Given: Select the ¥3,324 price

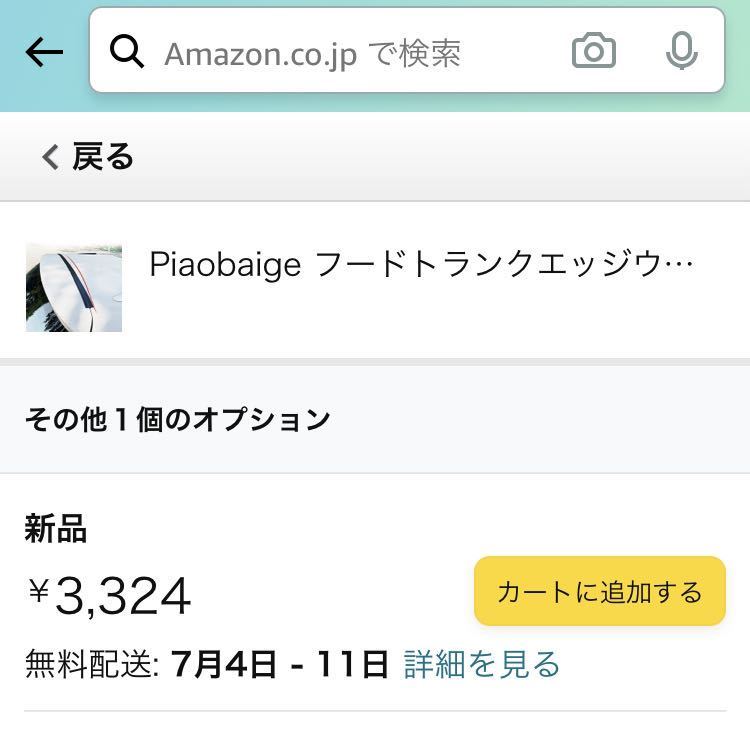Looking at the screenshot, I should [109, 596].
